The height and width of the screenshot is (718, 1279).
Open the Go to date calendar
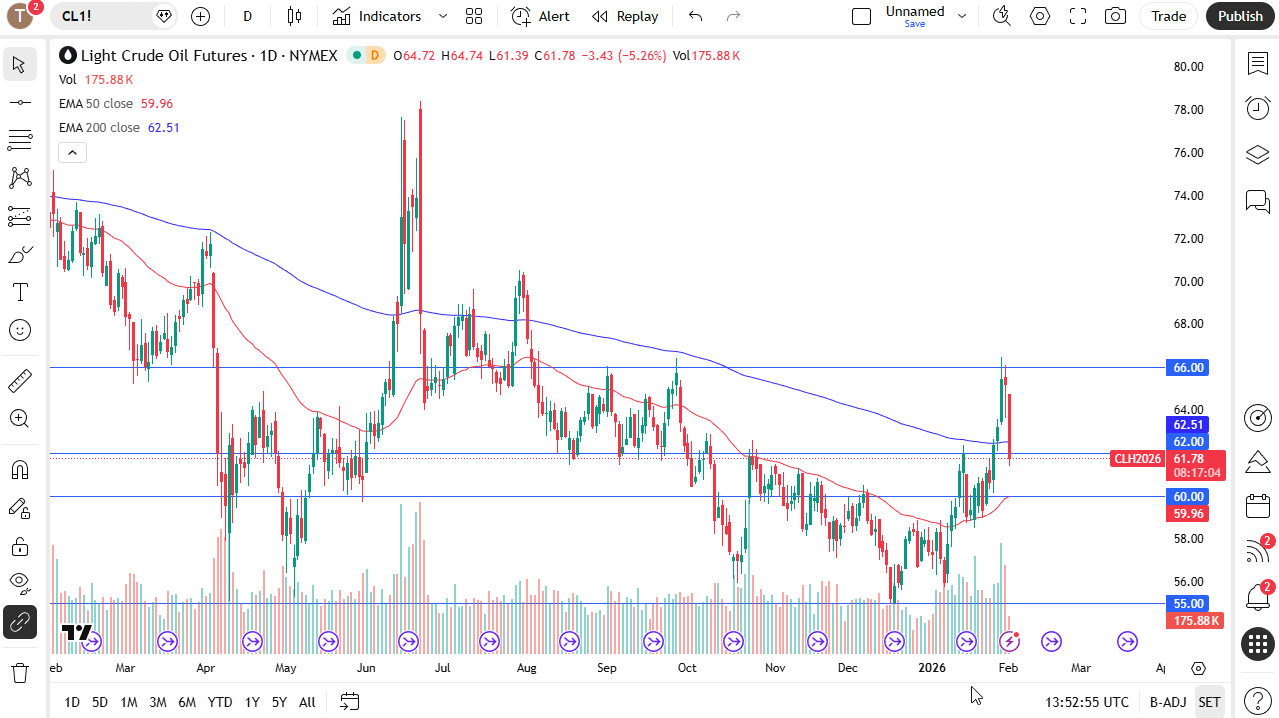(x=350, y=702)
